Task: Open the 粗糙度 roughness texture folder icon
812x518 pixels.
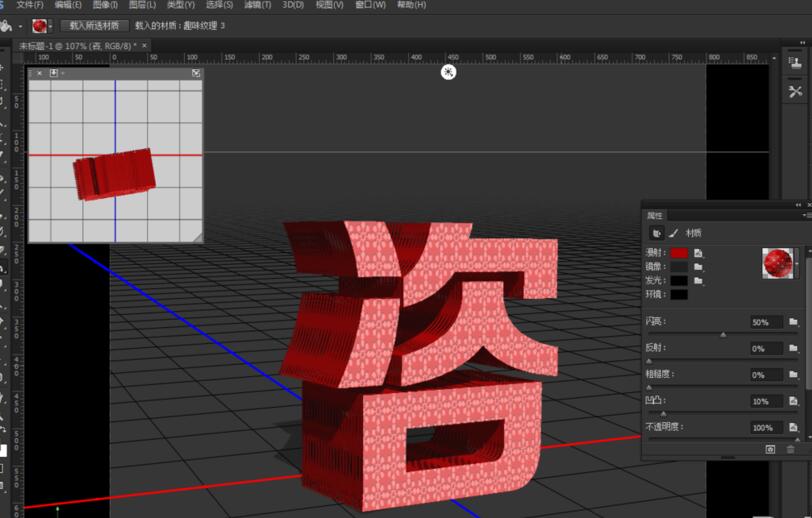Action: [x=793, y=374]
